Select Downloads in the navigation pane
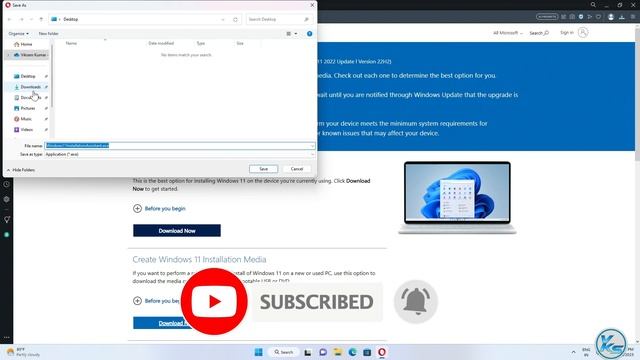 point(30,87)
